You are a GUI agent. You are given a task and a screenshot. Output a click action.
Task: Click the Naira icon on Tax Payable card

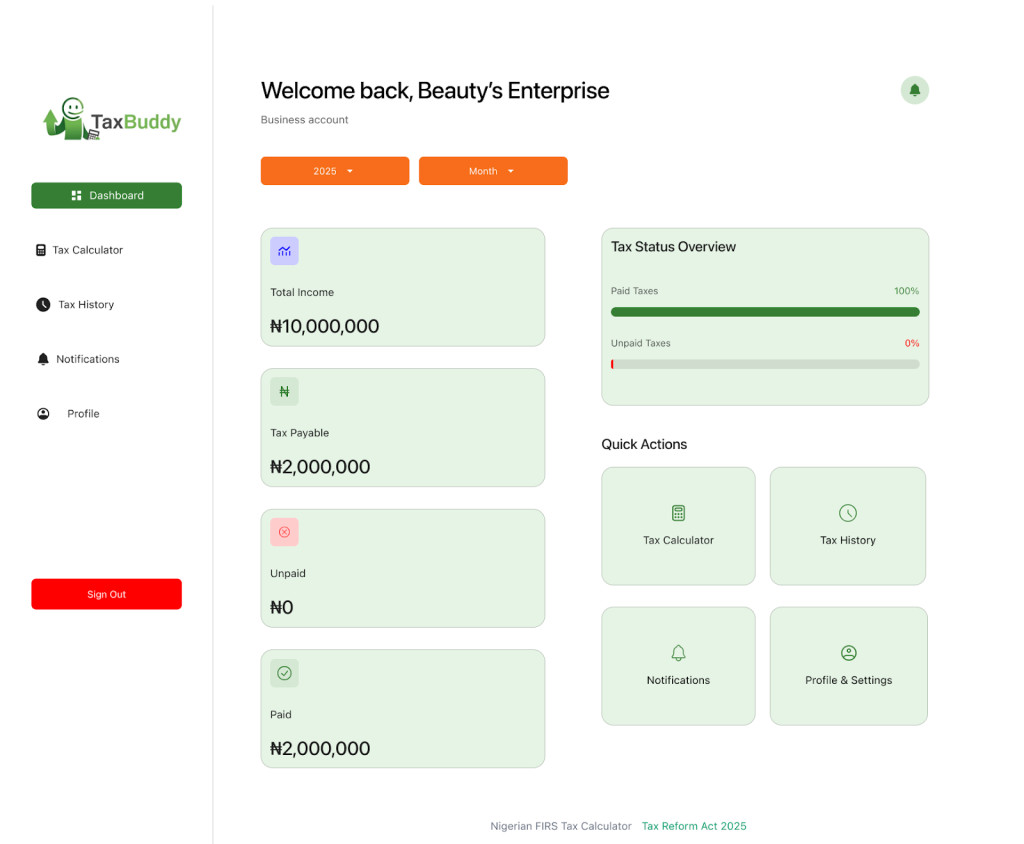[284, 392]
